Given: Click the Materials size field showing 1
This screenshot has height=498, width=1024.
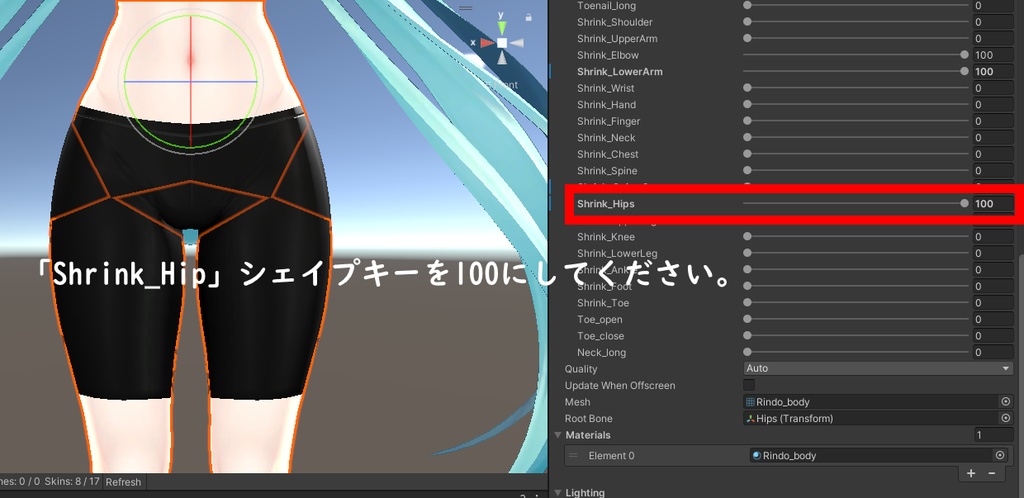Looking at the screenshot, I should point(993,435).
